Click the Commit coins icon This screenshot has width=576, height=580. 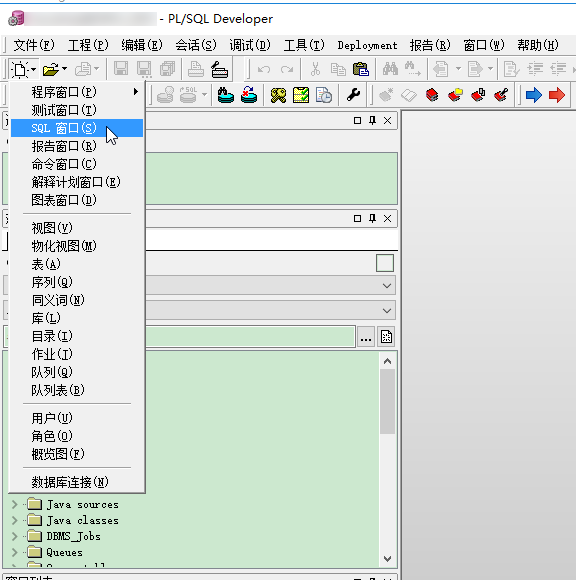165,95
